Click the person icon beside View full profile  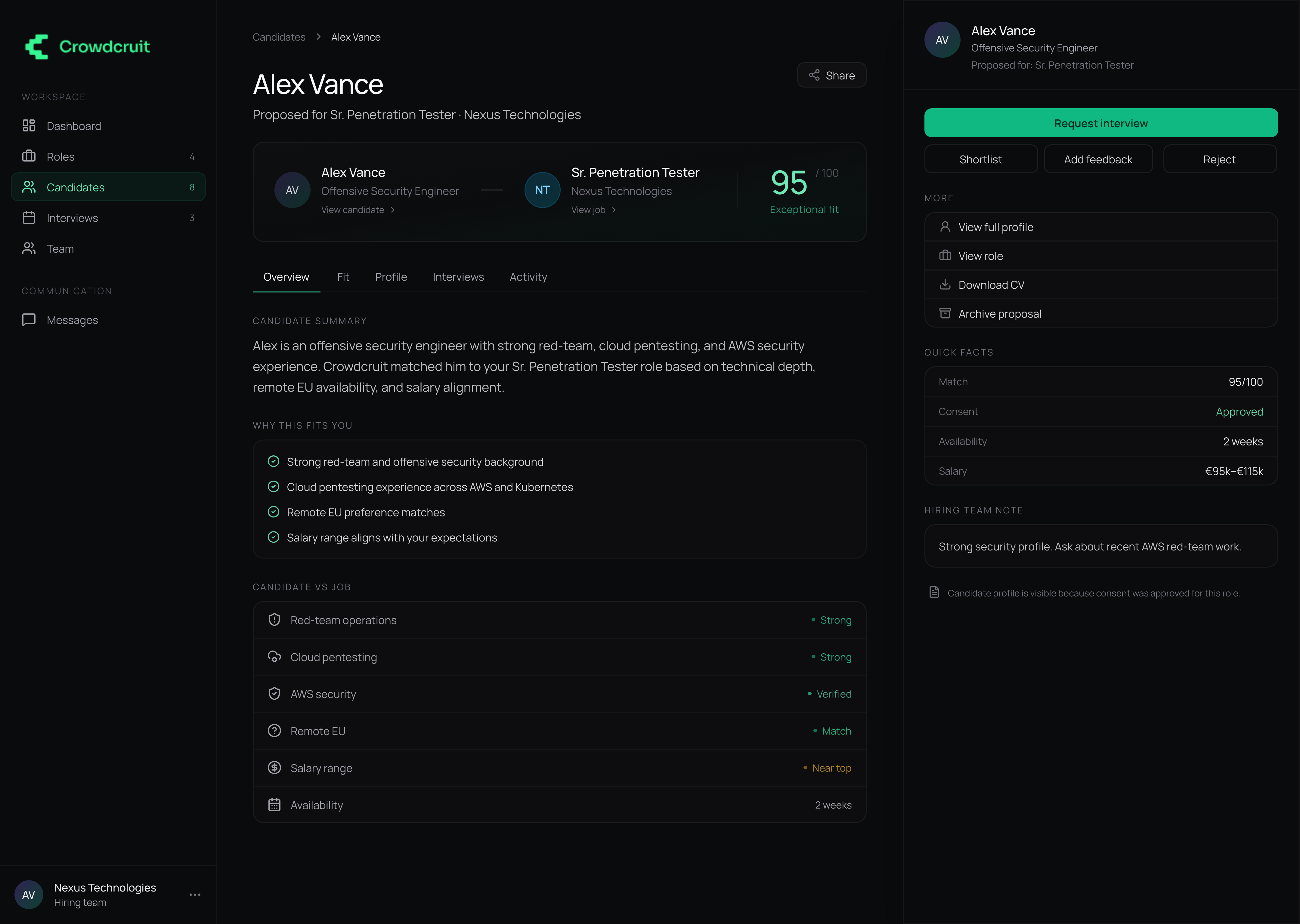point(945,226)
